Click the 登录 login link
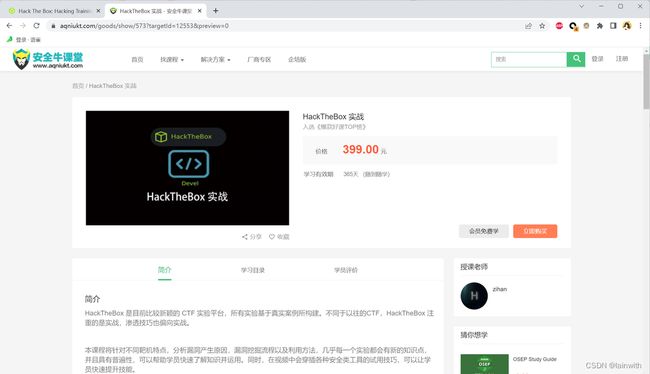The width and height of the screenshot is (650, 374). click(597, 59)
